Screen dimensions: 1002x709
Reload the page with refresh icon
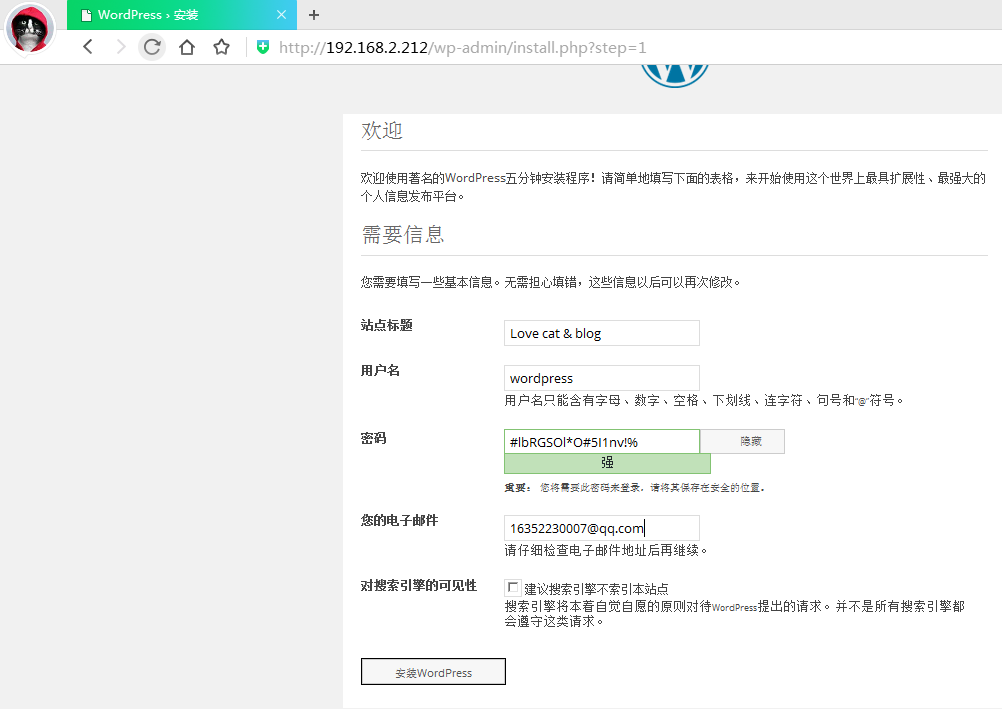(152, 47)
